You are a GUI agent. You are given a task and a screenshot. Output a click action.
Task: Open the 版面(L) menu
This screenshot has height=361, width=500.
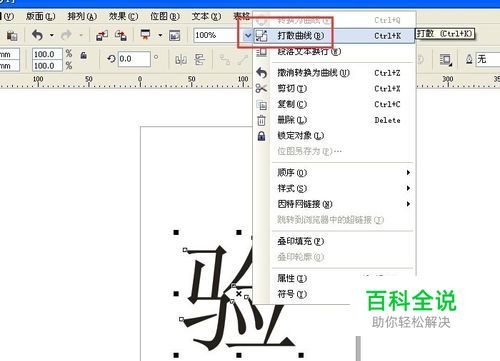(40, 16)
